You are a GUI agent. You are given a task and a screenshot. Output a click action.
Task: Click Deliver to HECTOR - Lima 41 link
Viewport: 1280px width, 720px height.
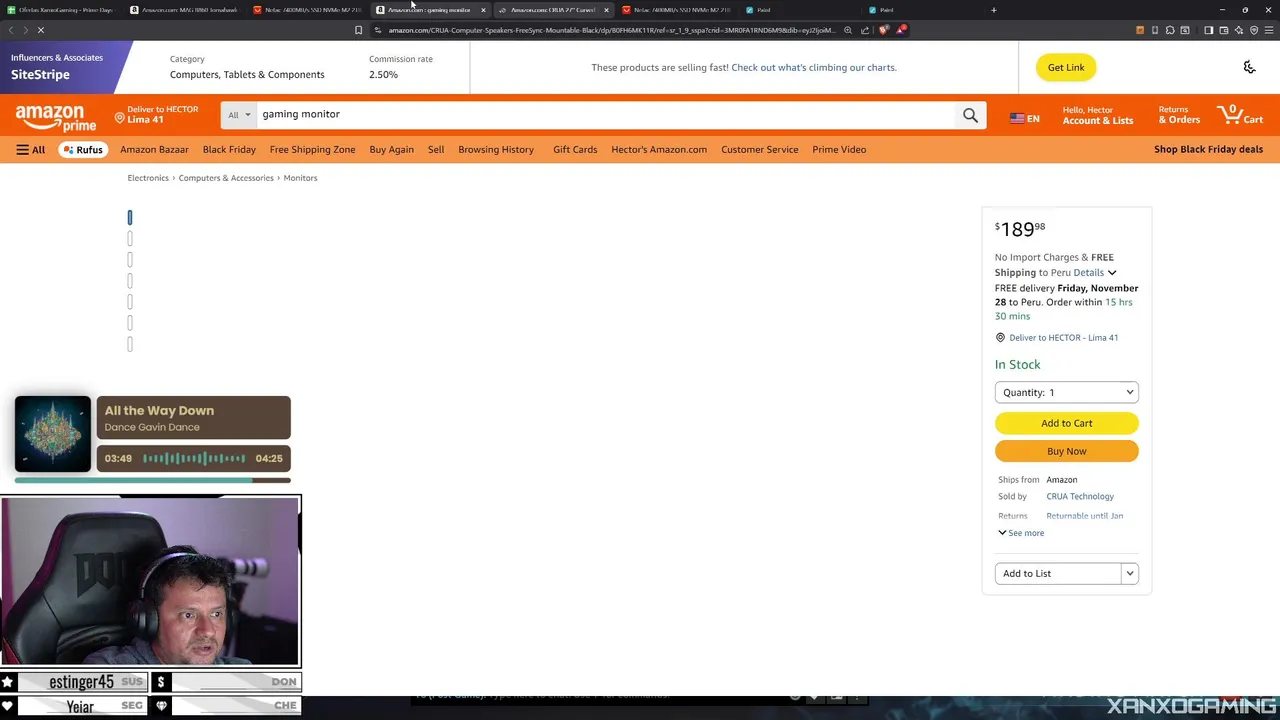pyautogui.click(x=1063, y=338)
